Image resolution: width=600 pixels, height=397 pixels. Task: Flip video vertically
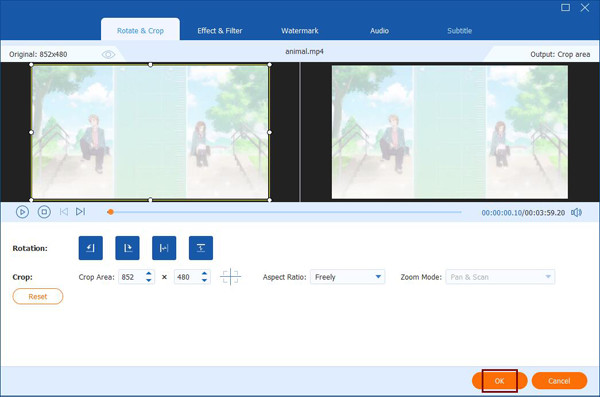201,248
